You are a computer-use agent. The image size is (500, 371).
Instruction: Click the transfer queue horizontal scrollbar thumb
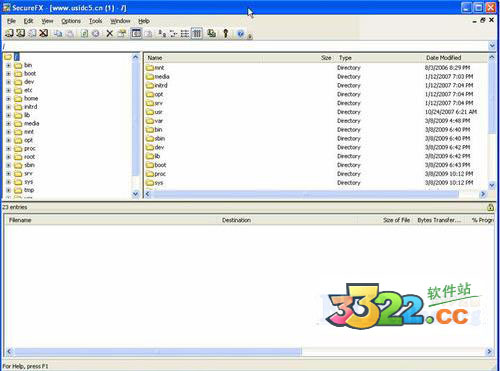158,351
